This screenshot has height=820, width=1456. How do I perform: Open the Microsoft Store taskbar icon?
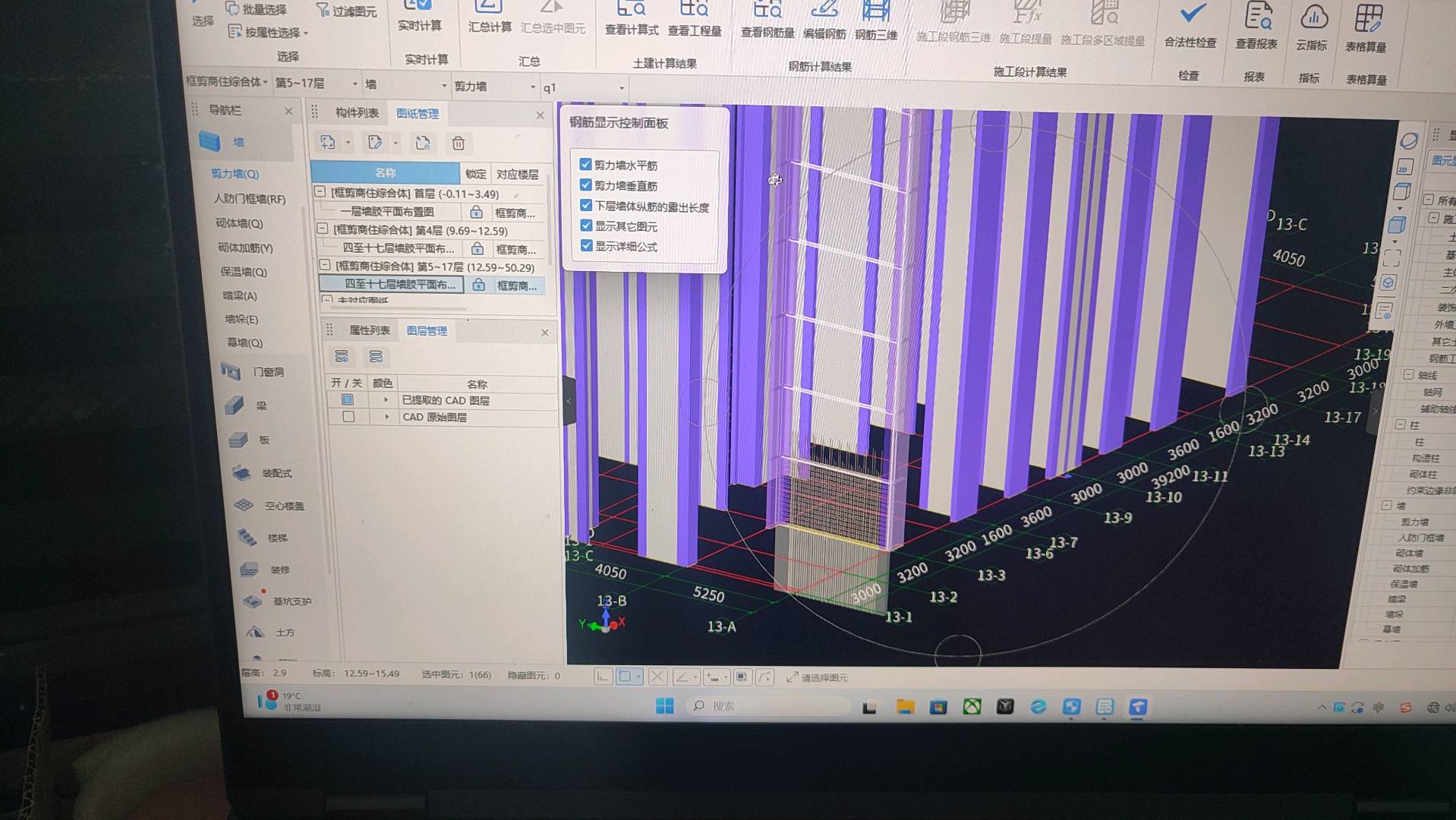pos(938,707)
